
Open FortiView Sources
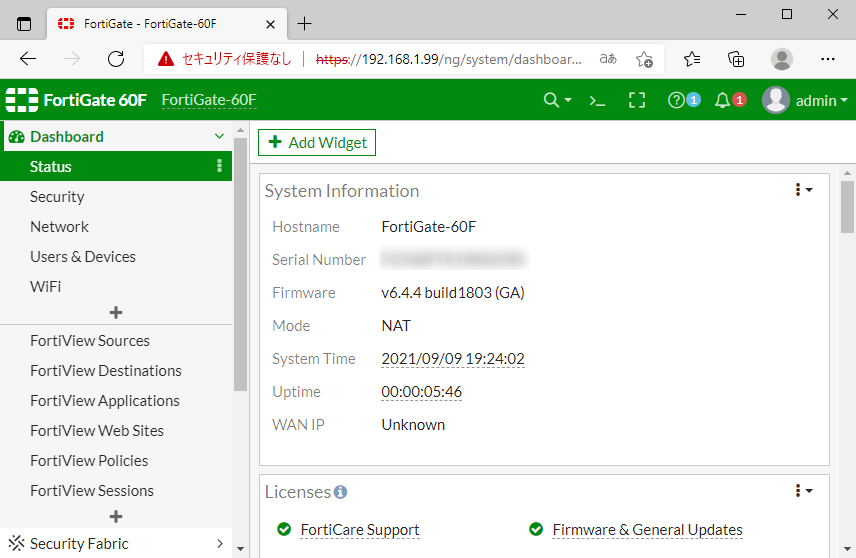[x=90, y=341]
